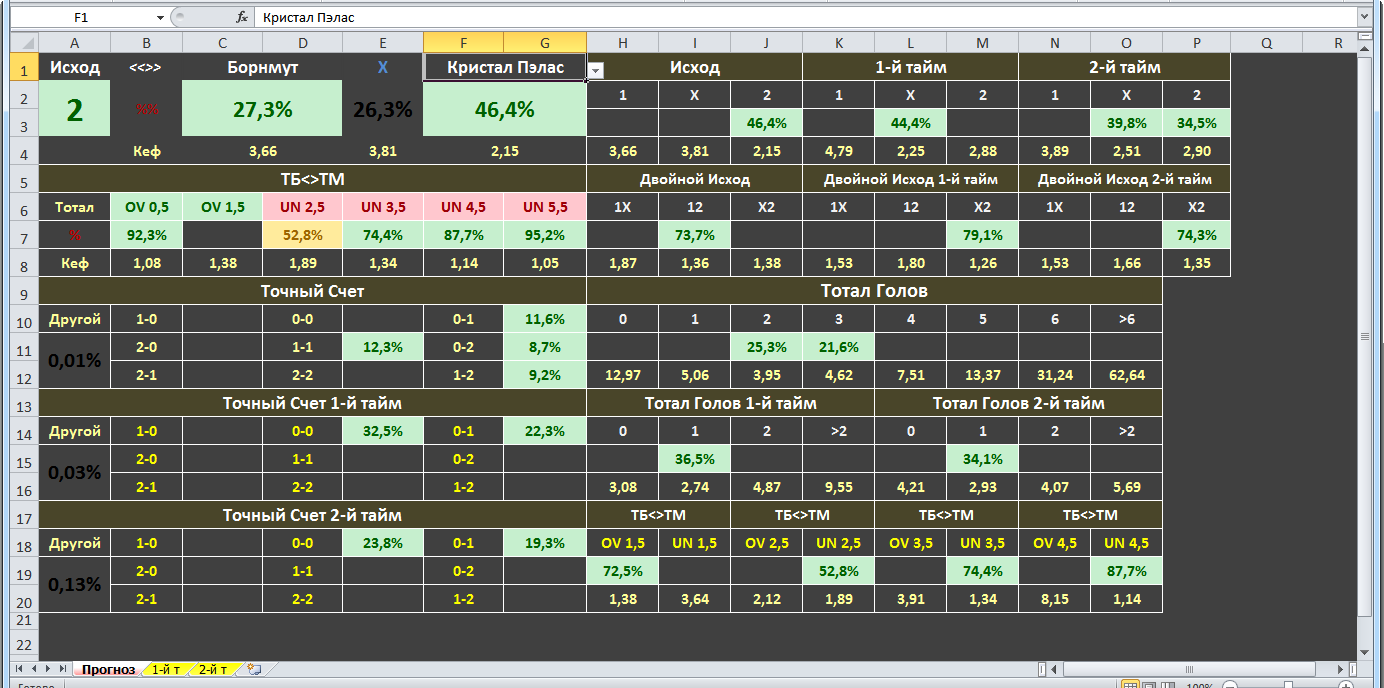The height and width of the screenshot is (688, 1384).
Task: Select the blue X cell in row 1
Action: (x=383, y=68)
